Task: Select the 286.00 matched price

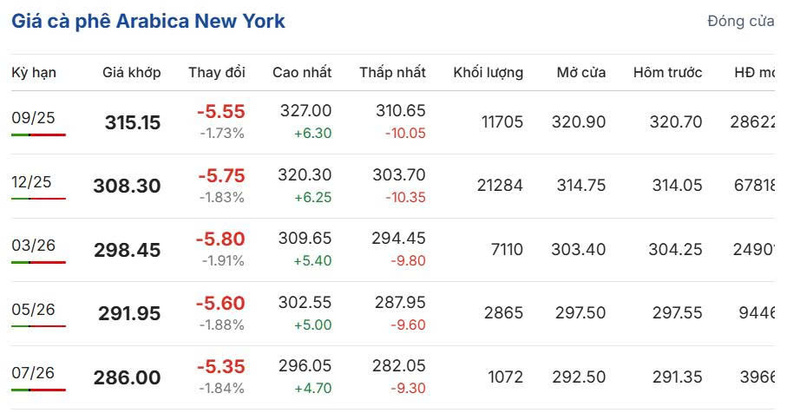Action: tap(126, 378)
